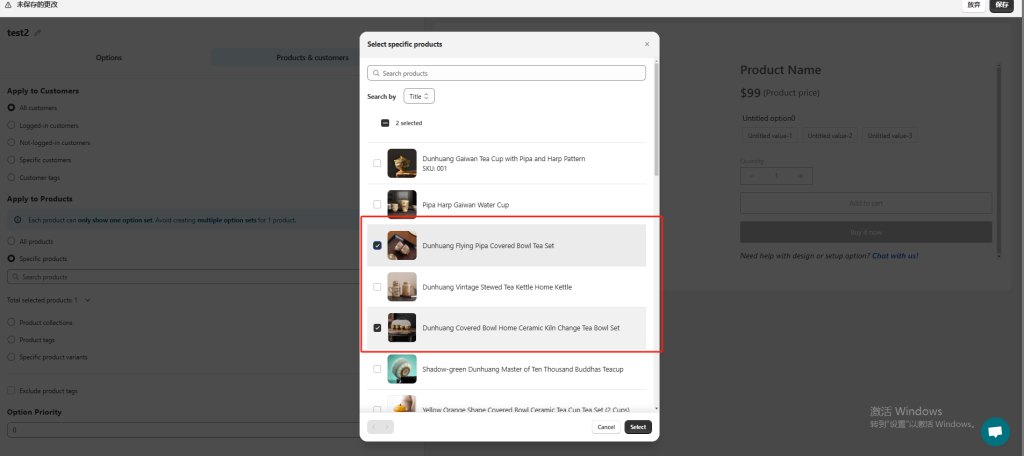Image resolution: width=1024 pixels, height=456 pixels.
Task: Click the Dunhuang Gaiwan Tea Cup thumbnail
Action: point(402,163)
